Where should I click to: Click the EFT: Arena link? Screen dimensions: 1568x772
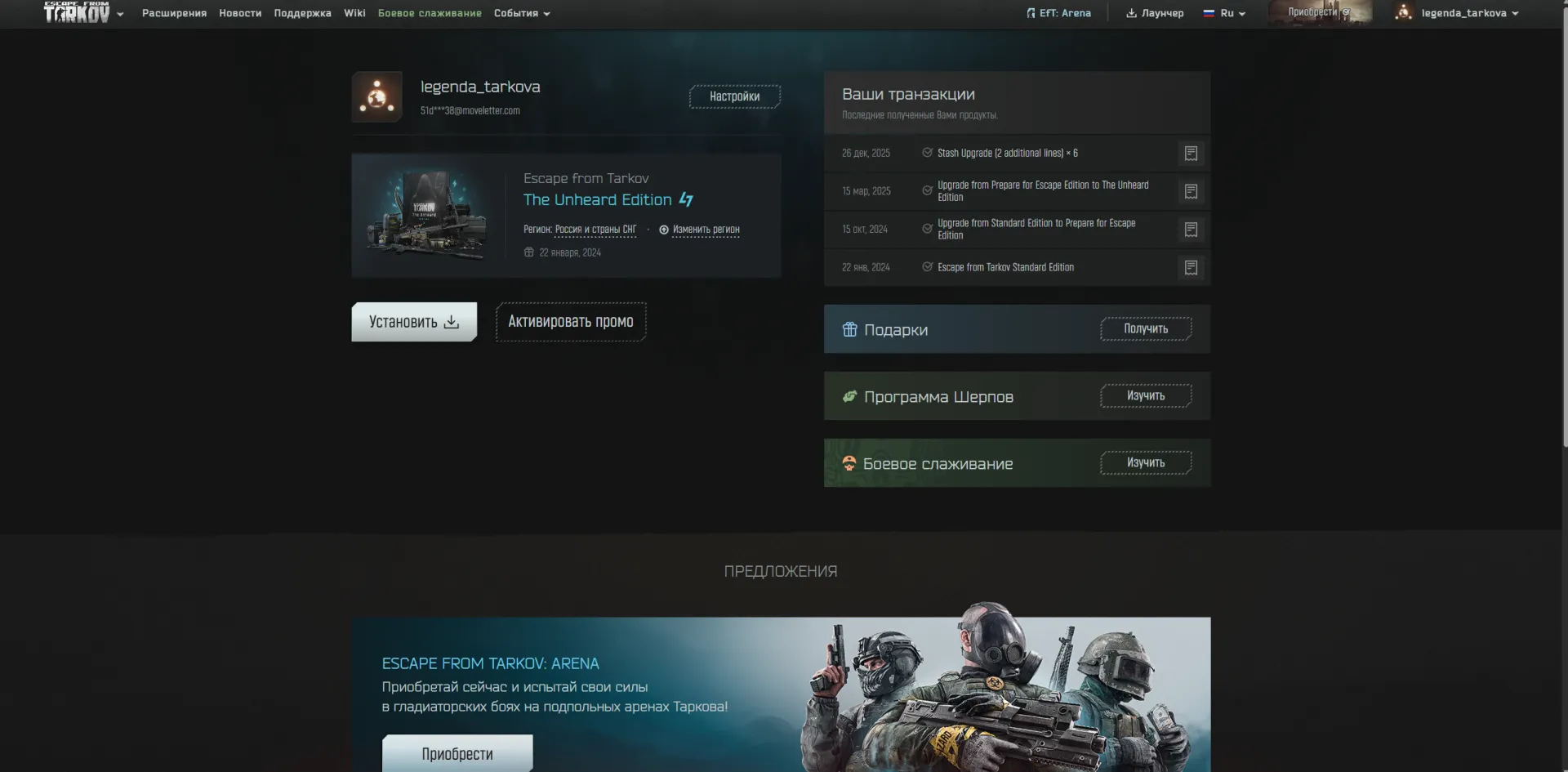pyautogui.click(x=1058, y=13)
